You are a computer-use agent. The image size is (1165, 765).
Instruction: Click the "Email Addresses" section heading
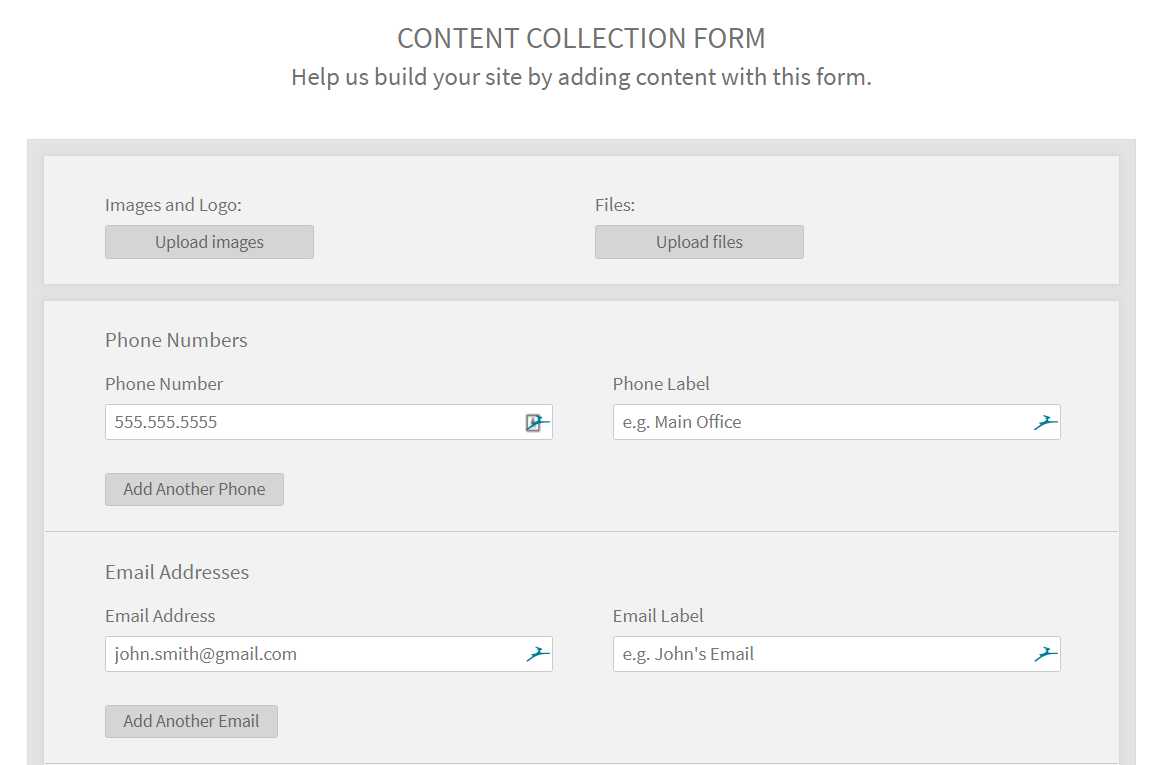tap(177, 573)
